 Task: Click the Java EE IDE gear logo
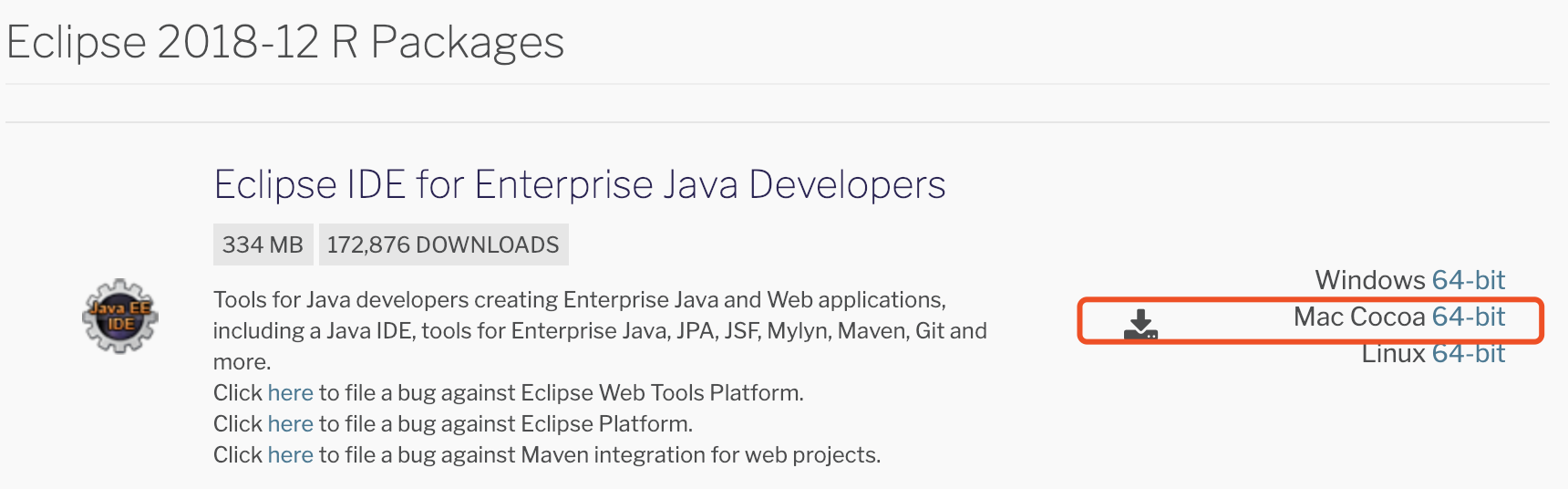(120, 317)
